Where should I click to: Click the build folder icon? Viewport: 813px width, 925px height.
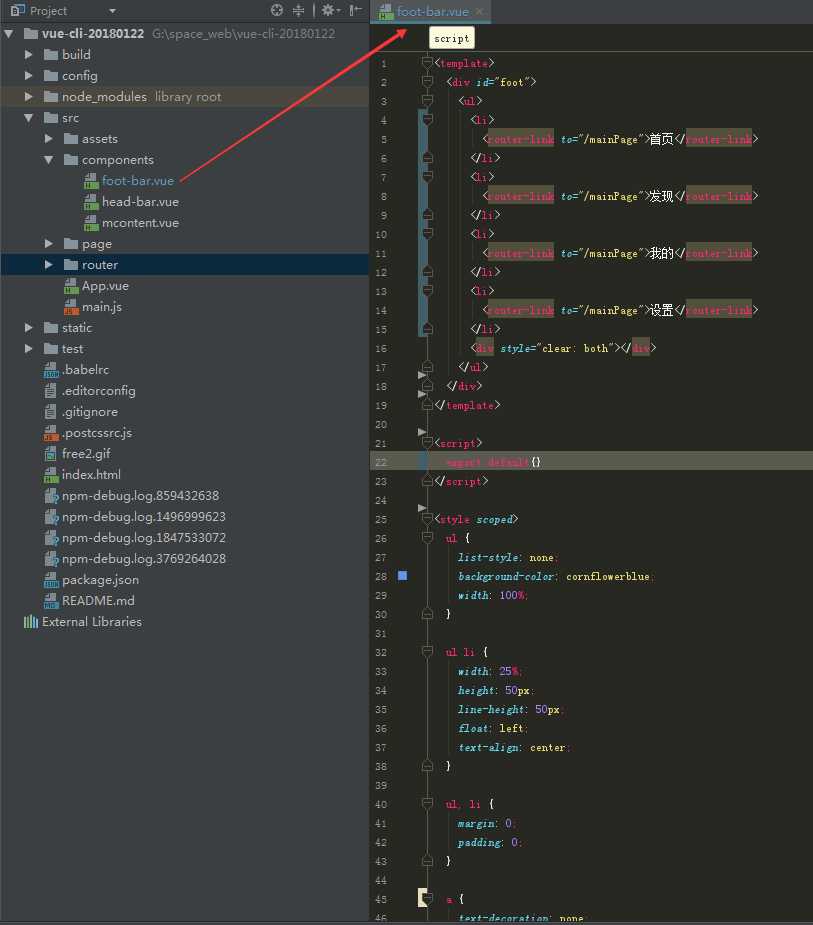click(51, 54)
